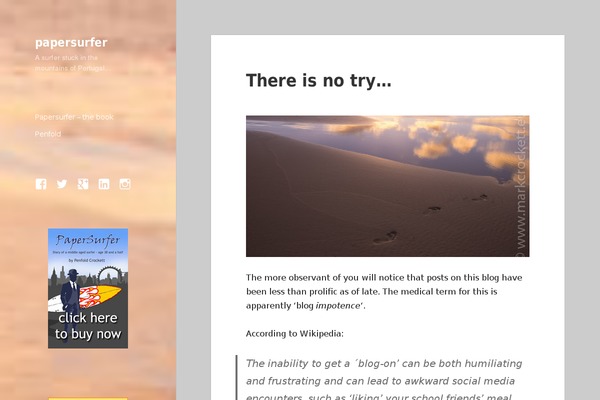This screenshot has width=600, height=400.
Task: Open the Facebook social icon
Action: 41,184
